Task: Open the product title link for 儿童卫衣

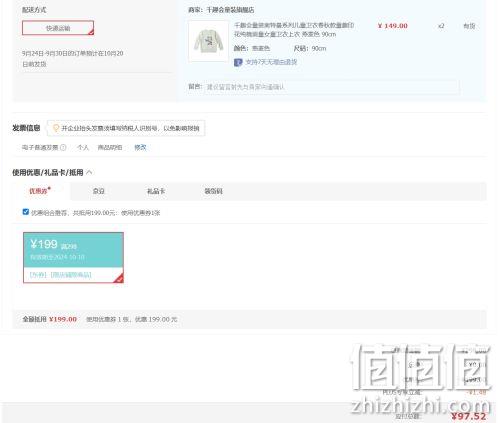Action: 293,30
